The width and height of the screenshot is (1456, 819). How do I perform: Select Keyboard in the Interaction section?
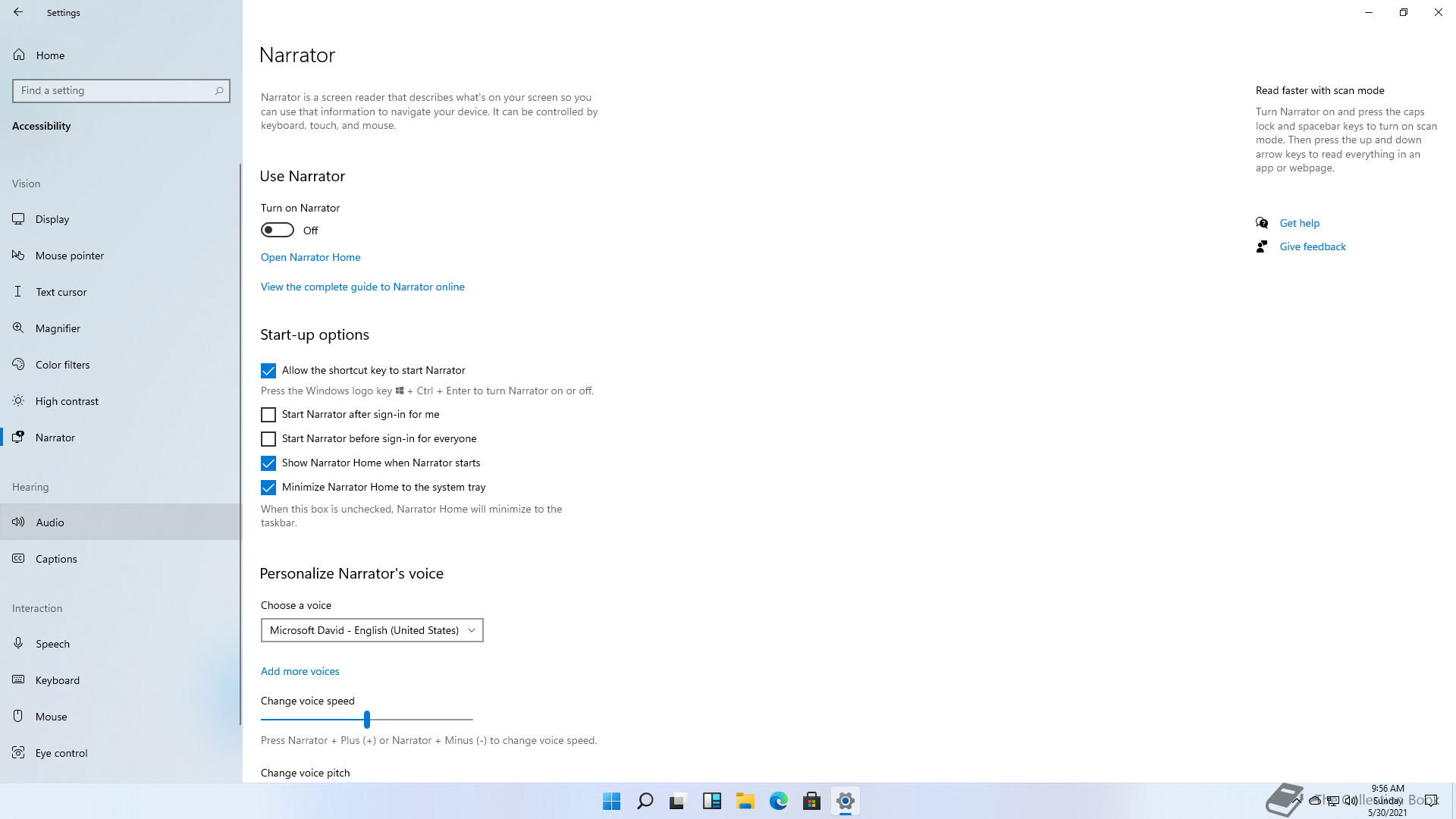coord(121,680)
